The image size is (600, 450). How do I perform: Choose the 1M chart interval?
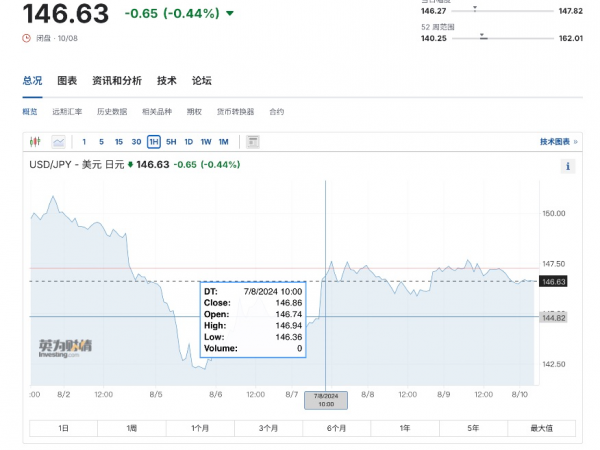(x=223, y=142)
